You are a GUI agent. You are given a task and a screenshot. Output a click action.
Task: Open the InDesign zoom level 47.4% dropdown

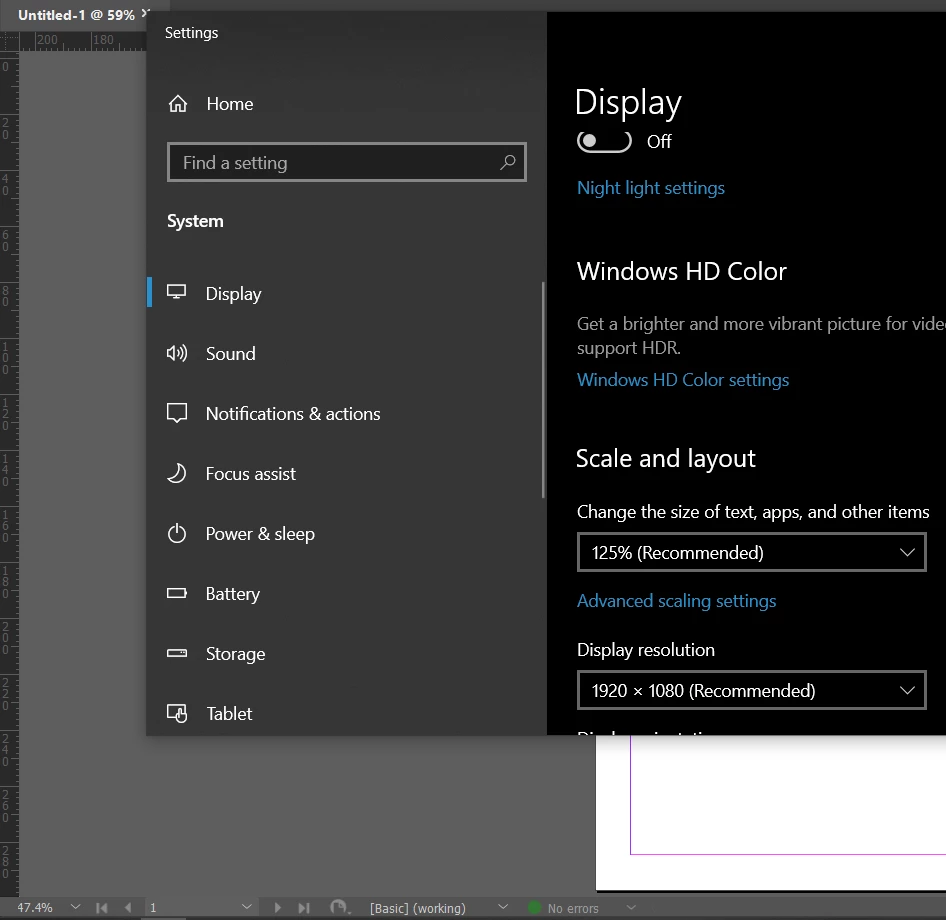[x=75, y=907]
